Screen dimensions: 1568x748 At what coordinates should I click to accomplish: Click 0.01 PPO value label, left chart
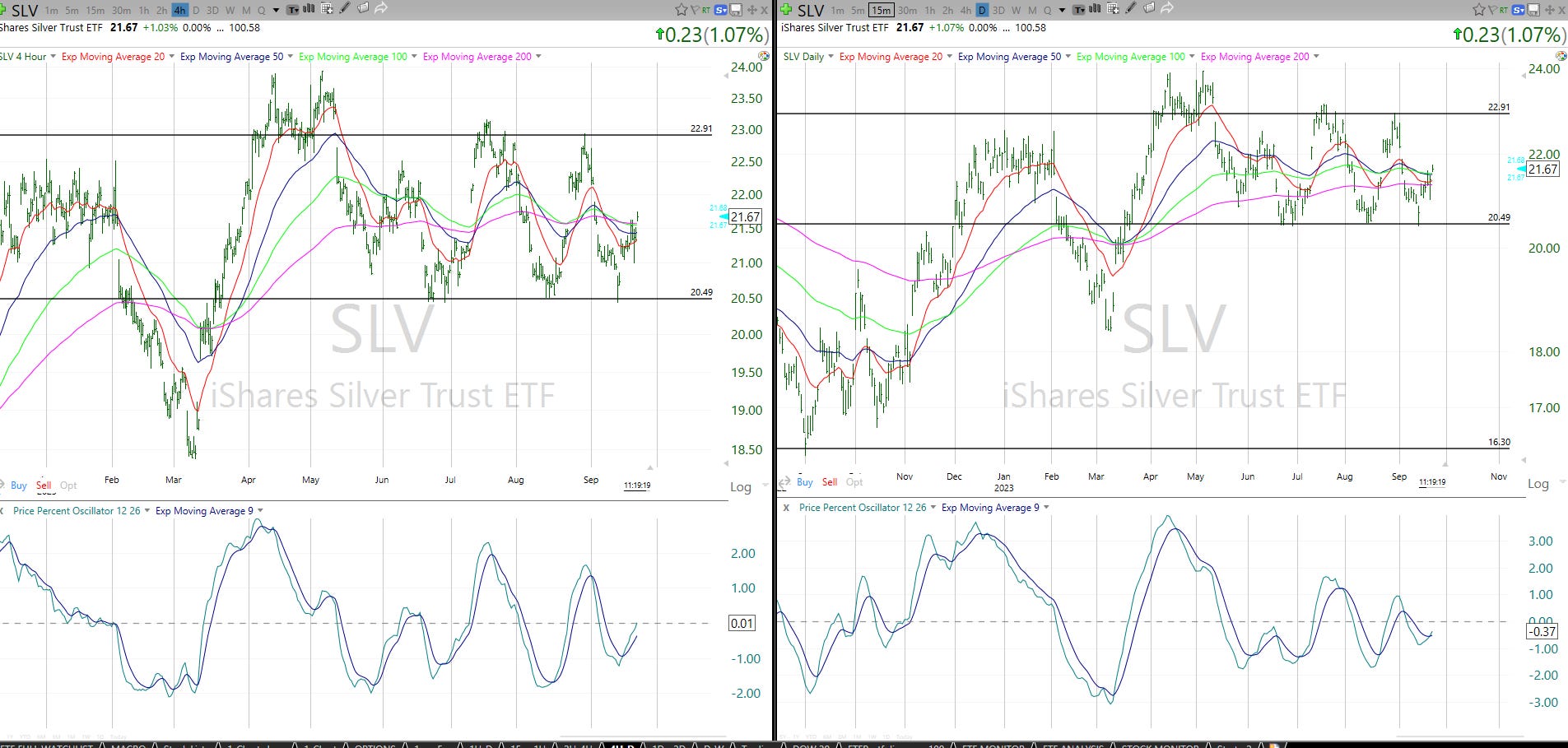click(x=742, y=624)
